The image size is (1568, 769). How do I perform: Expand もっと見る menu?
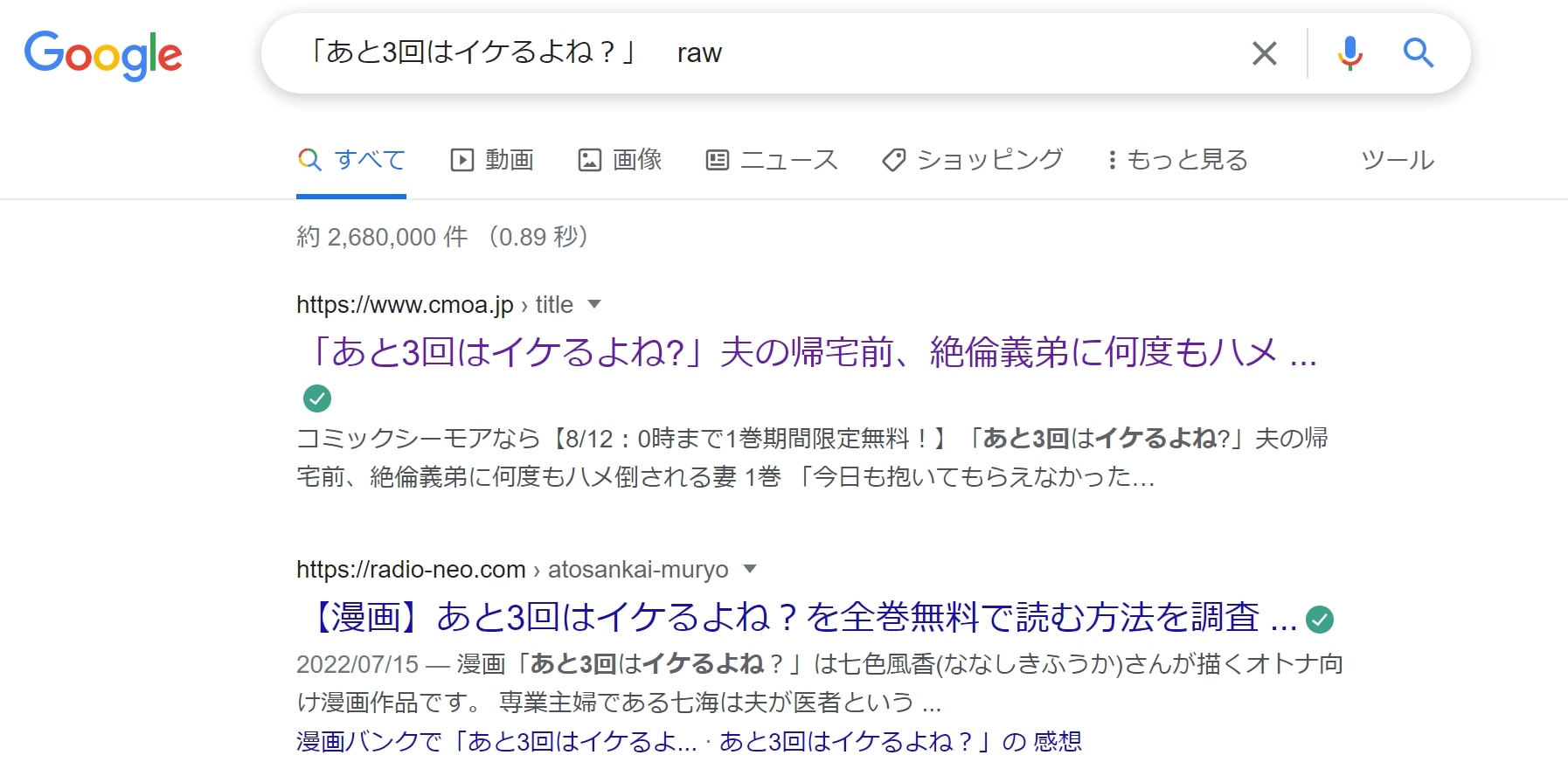pyautogui.click(x=1177, y=160)
